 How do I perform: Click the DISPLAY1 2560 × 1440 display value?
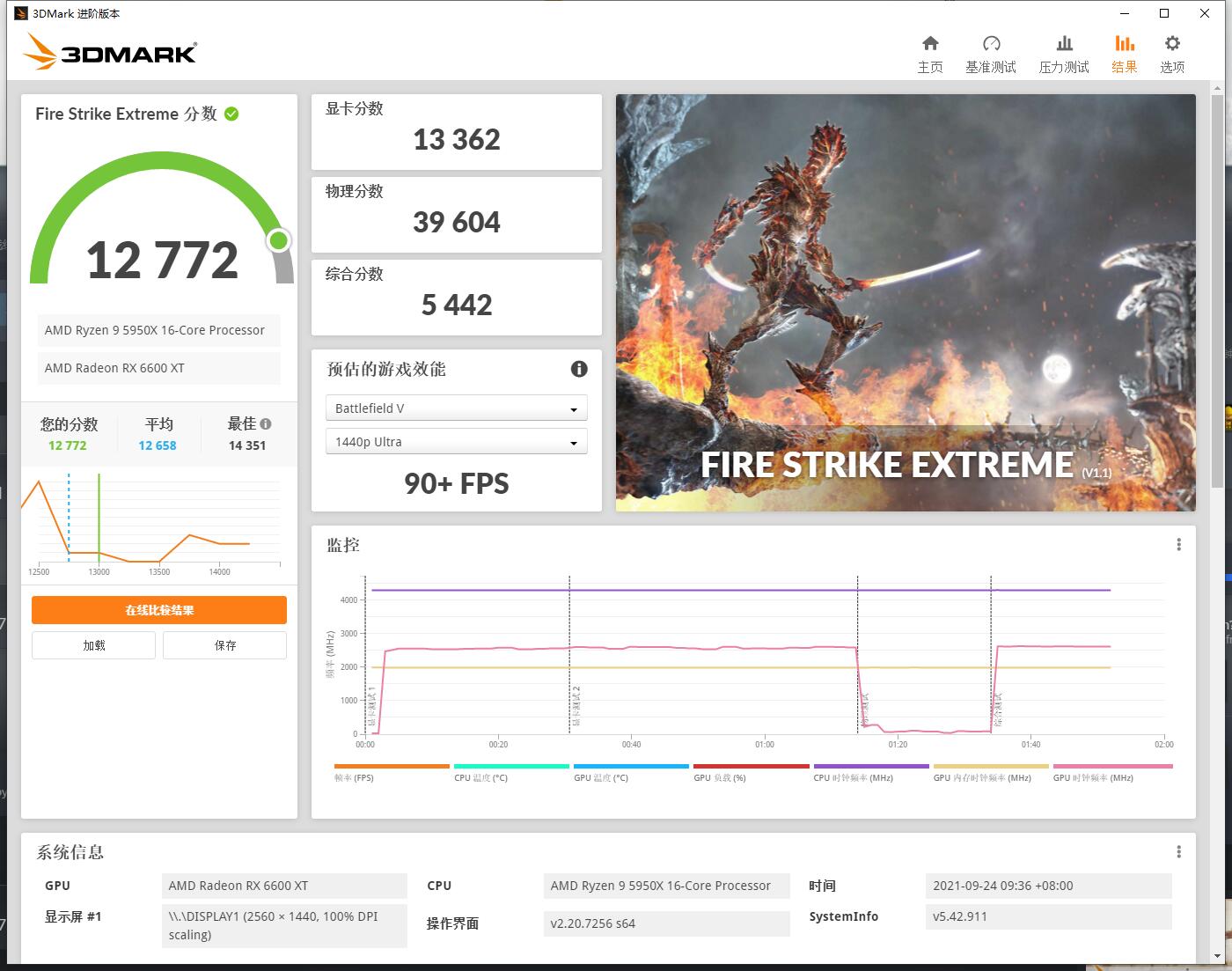(285, 925)
